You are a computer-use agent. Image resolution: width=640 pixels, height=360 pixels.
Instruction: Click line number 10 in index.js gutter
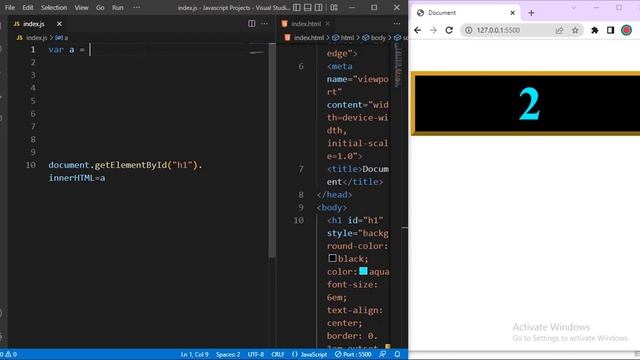31,165
